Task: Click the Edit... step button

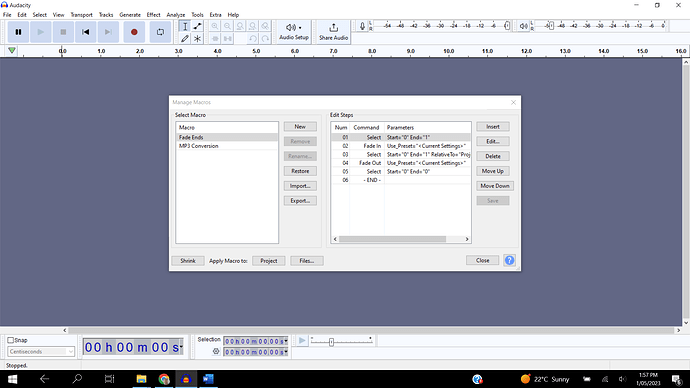Action: pos(493,141)
